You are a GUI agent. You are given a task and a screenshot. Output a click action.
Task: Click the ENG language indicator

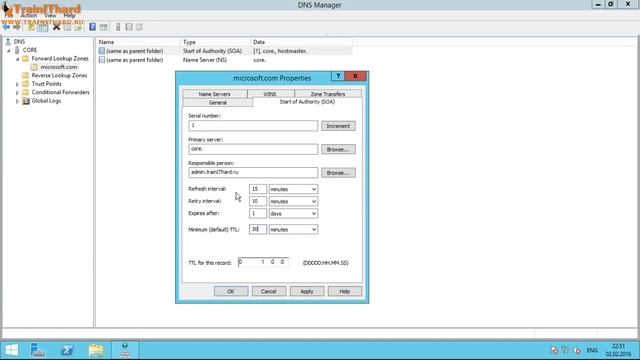[x=592, y=350]
